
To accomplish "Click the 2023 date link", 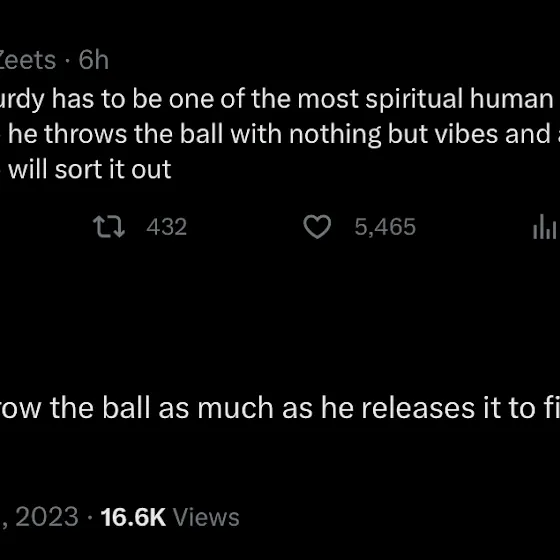I will 47,517.
